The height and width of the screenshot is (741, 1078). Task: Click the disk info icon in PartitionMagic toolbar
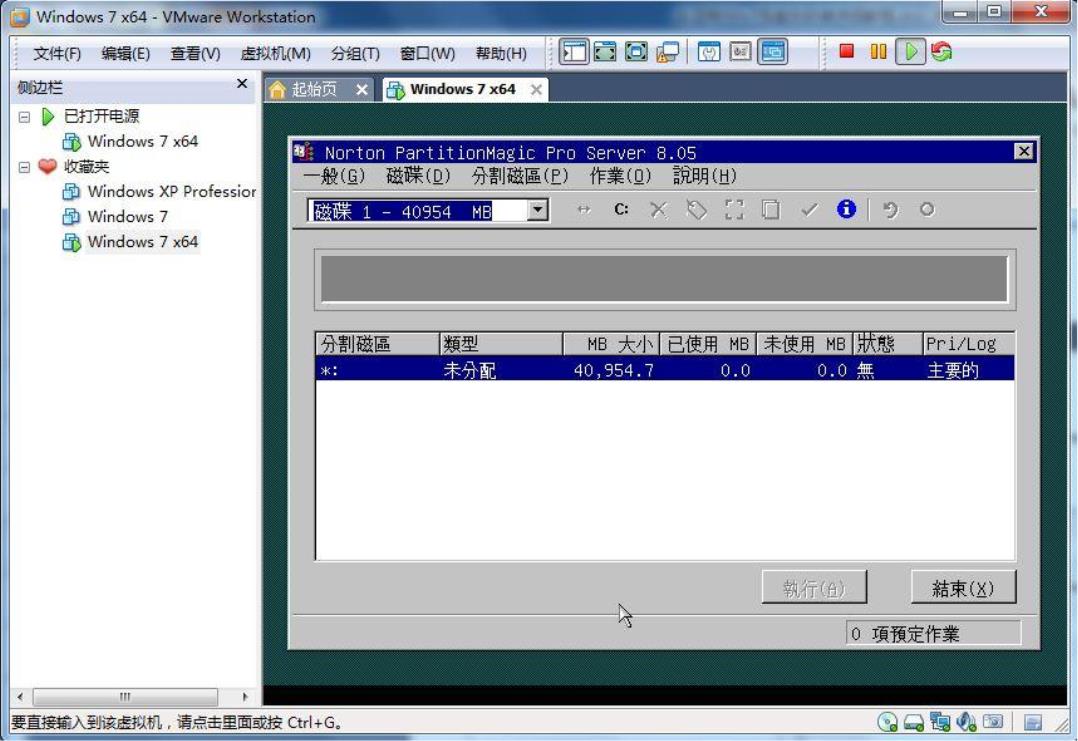click(x=845, y=210)
